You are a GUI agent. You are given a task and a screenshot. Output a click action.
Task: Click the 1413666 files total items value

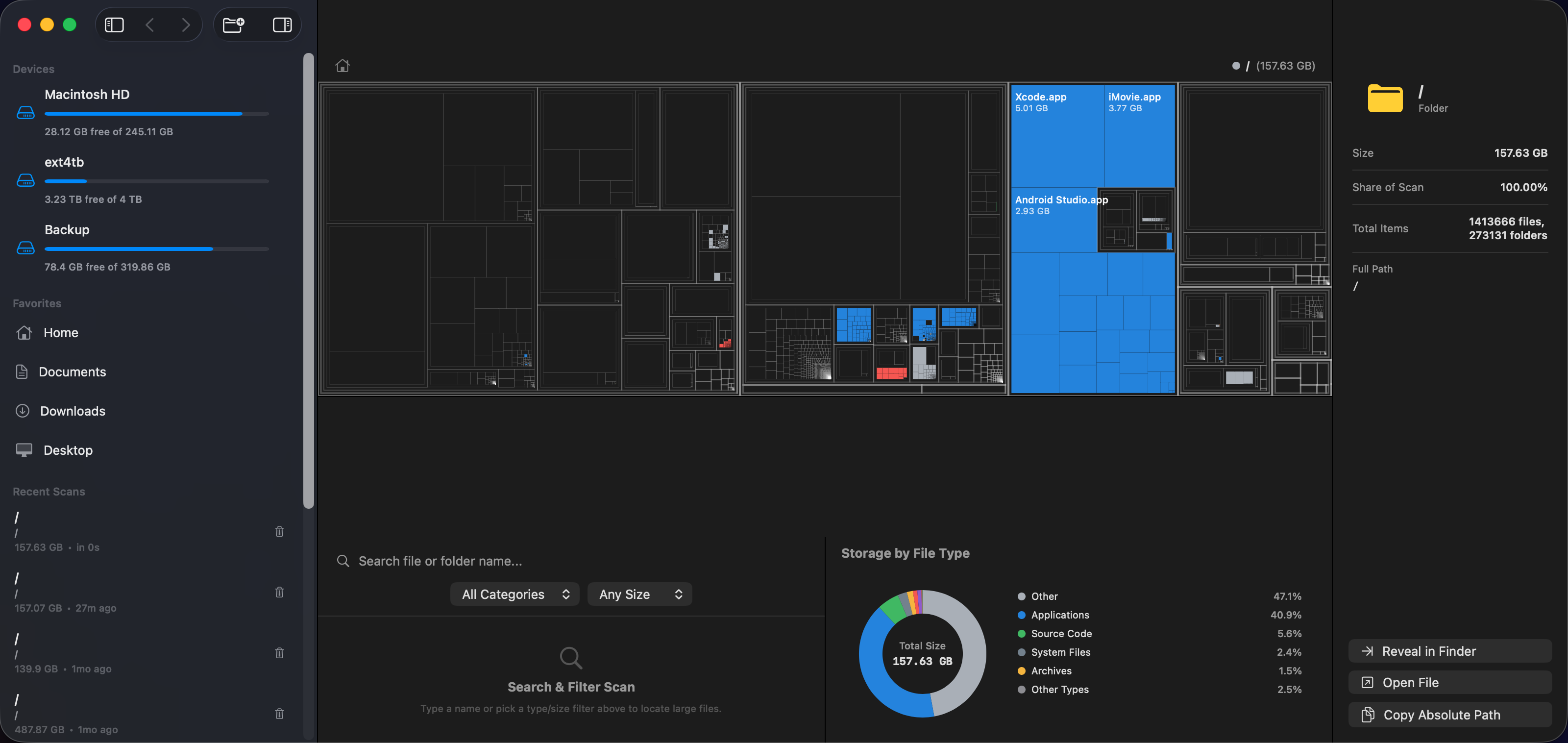1507,228
